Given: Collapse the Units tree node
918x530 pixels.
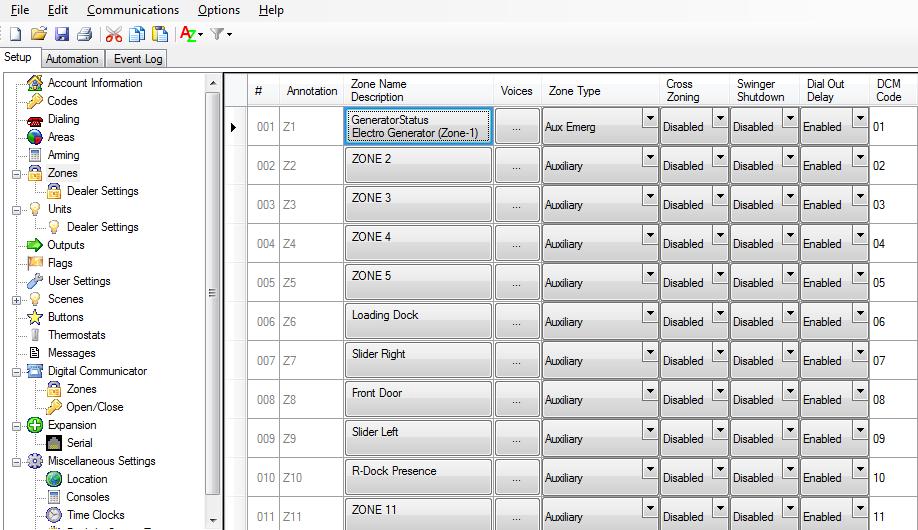Looking at the screenshot, I should coord(16,210).
